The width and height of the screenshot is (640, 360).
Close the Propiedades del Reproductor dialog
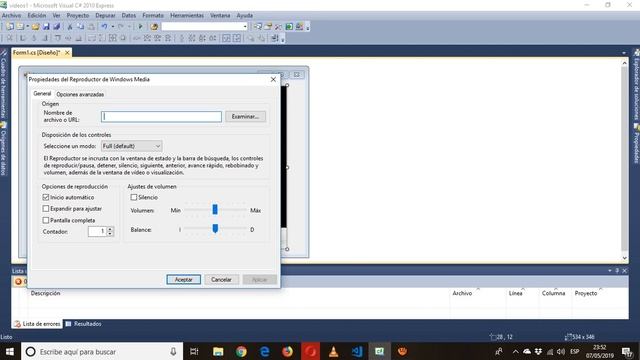(273, 79)
